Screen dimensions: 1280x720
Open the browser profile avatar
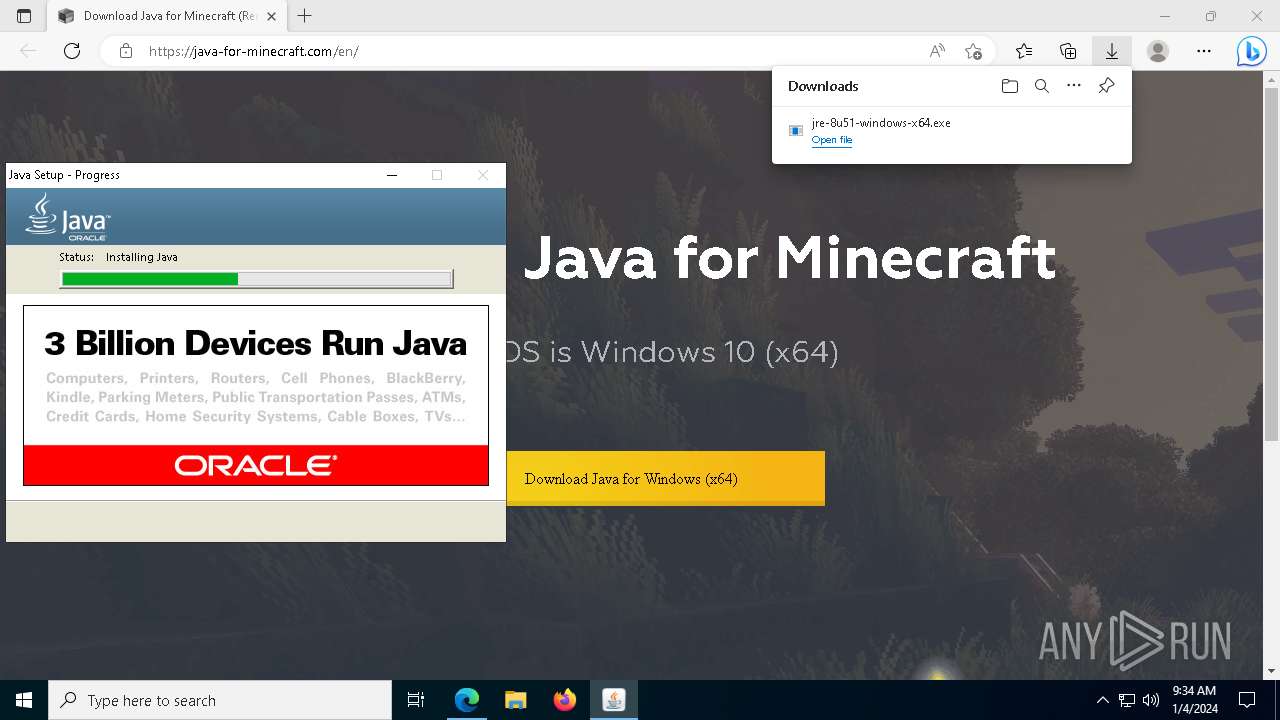1158,51
